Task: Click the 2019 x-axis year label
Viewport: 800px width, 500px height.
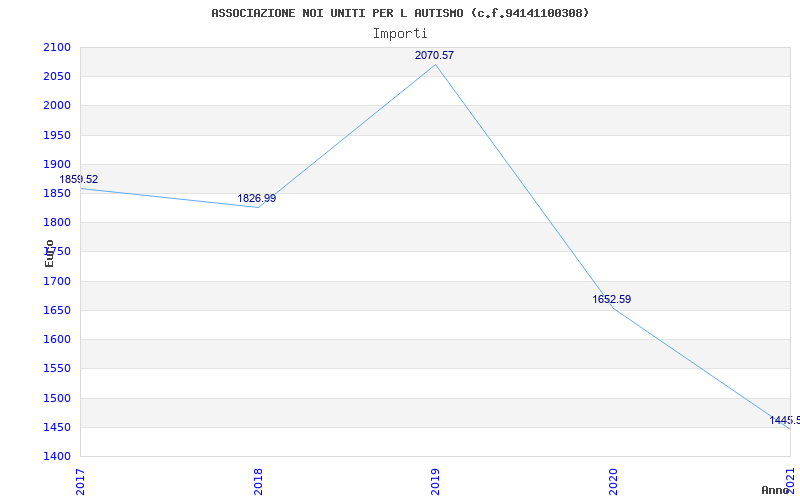Action: point(435,482)
